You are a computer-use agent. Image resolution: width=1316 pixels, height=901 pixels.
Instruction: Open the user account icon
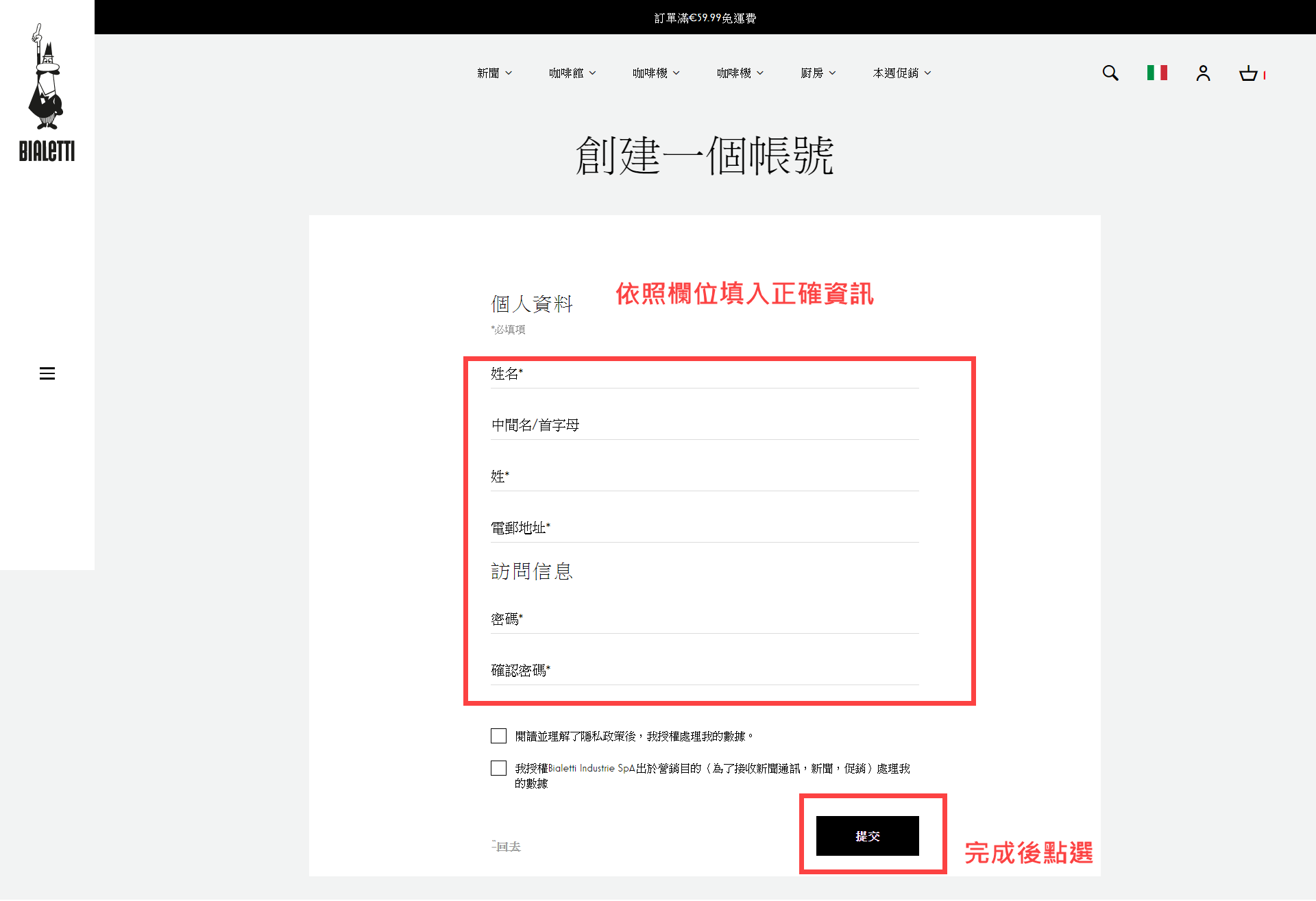tap(1203, 73)
